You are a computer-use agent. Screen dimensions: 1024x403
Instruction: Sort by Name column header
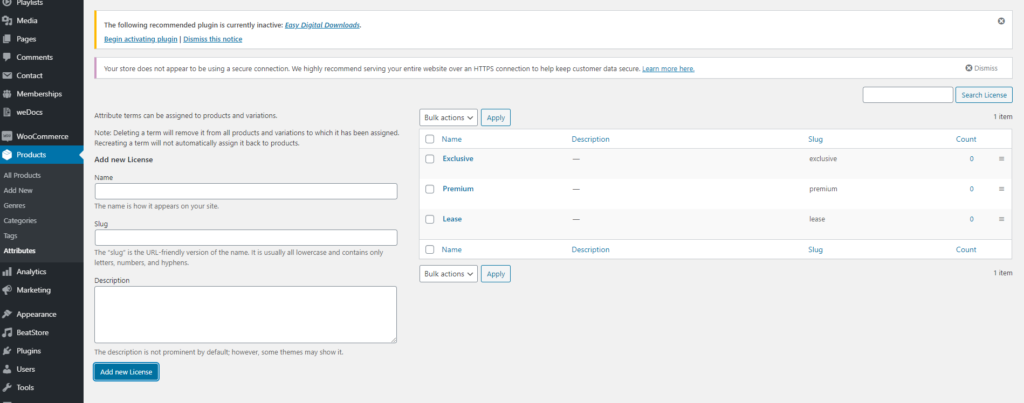pyautogui.click(x=451, y=139)
